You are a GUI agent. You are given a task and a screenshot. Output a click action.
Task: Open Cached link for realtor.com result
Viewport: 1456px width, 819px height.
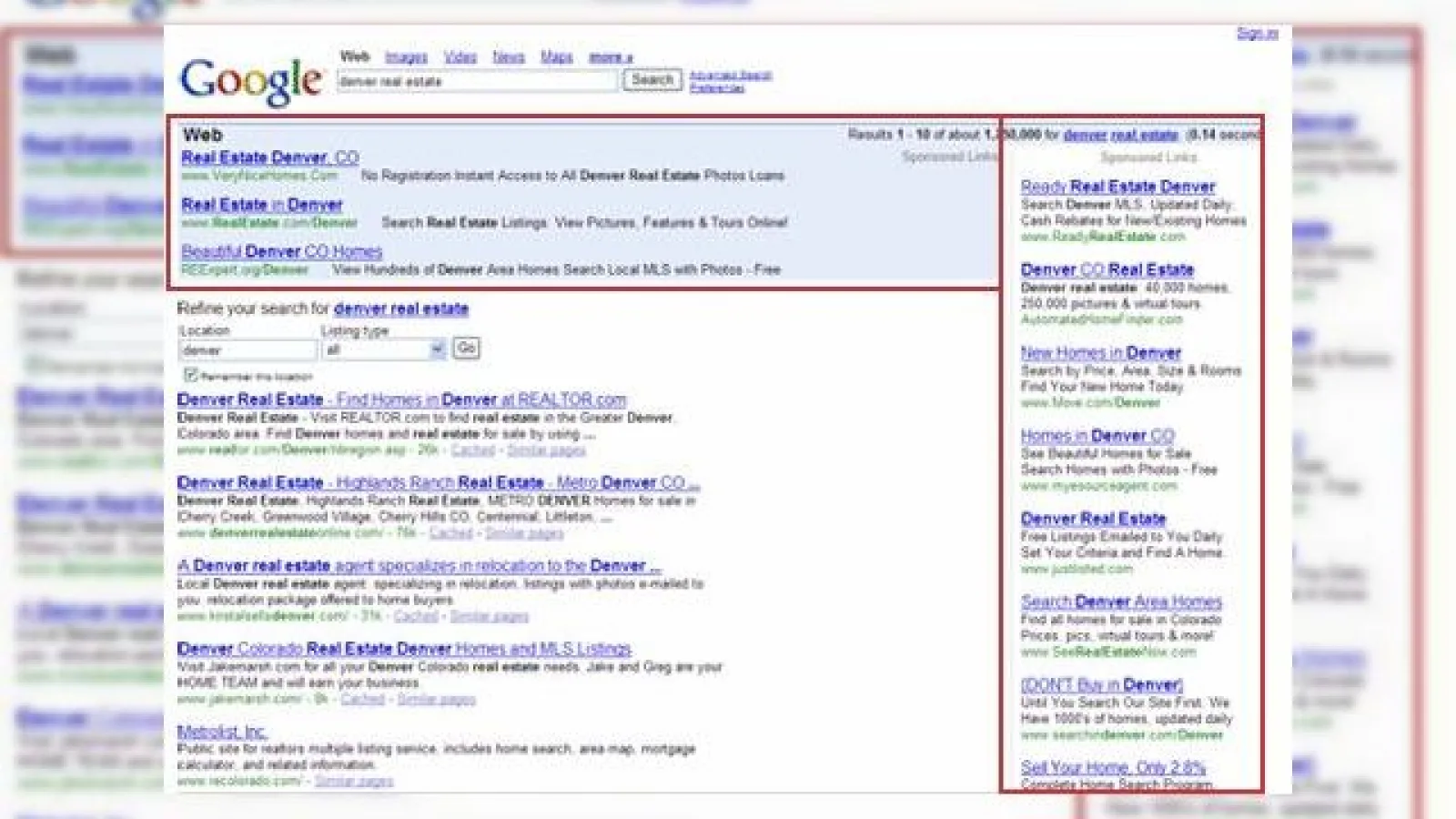pyautogui.click(x=473, y=450)
